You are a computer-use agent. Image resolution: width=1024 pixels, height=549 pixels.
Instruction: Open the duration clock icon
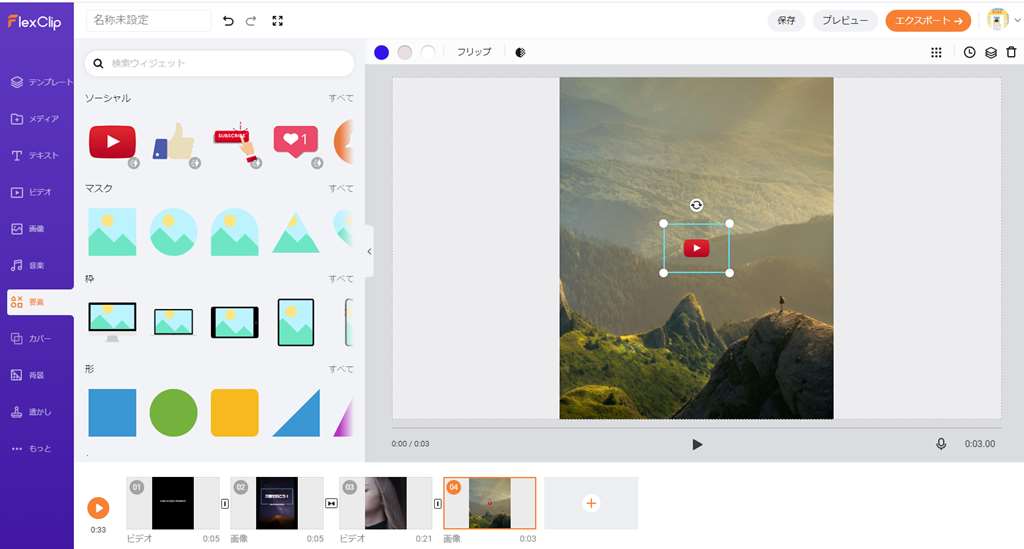coord(969,52)
